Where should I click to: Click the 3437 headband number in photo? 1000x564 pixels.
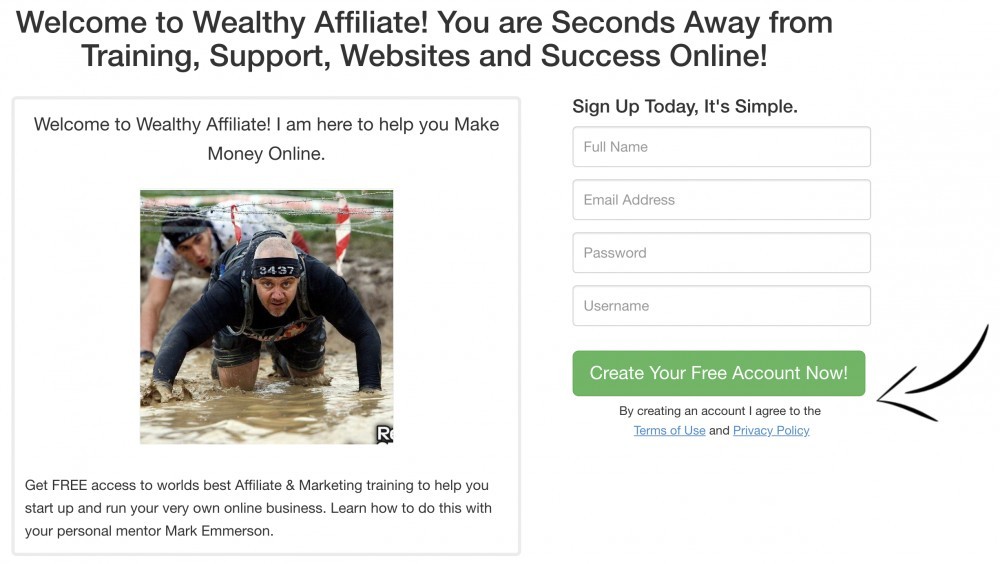pos(276,270)
